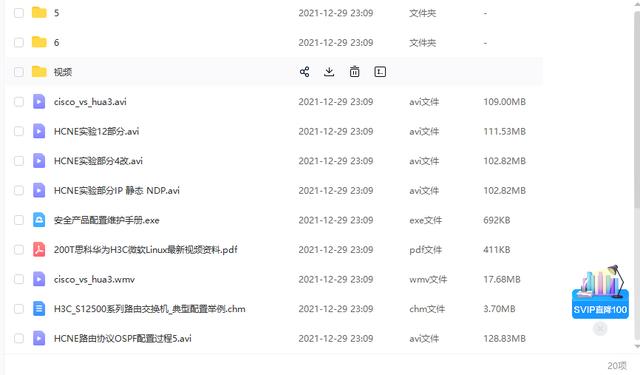This screenshot has width=640, height=375.
Task: Select checkbox for H3C_S12500 chm file
Action: [x=19, y=308]
